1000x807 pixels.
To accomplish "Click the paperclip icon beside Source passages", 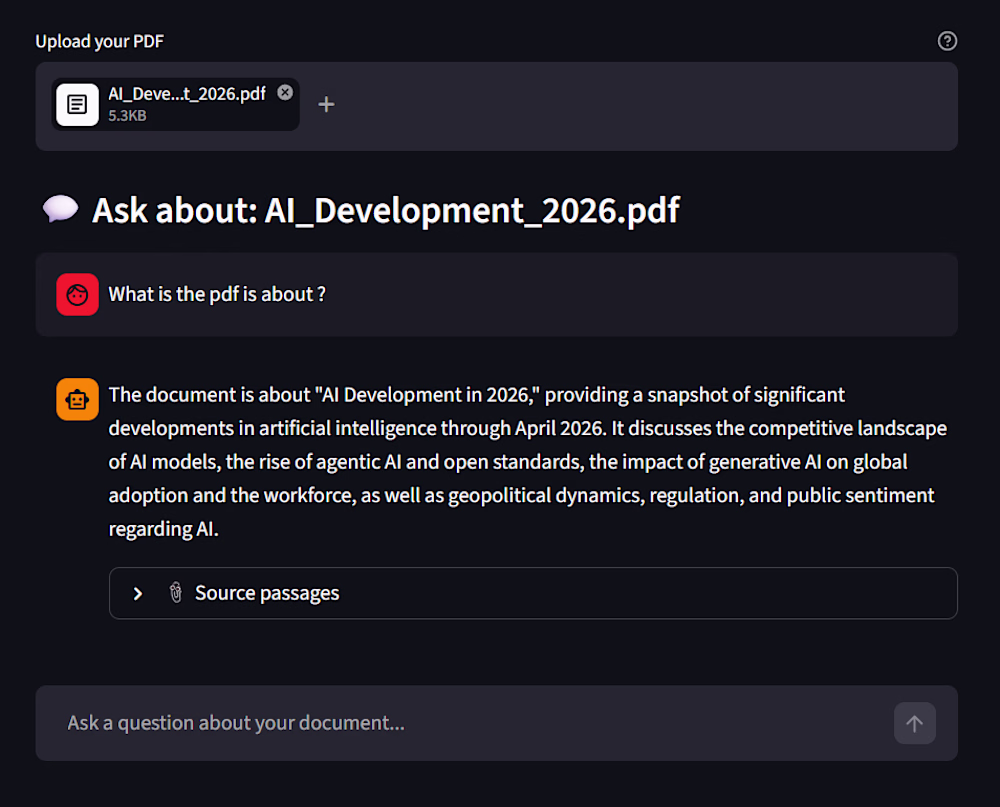I will [175, 593].
